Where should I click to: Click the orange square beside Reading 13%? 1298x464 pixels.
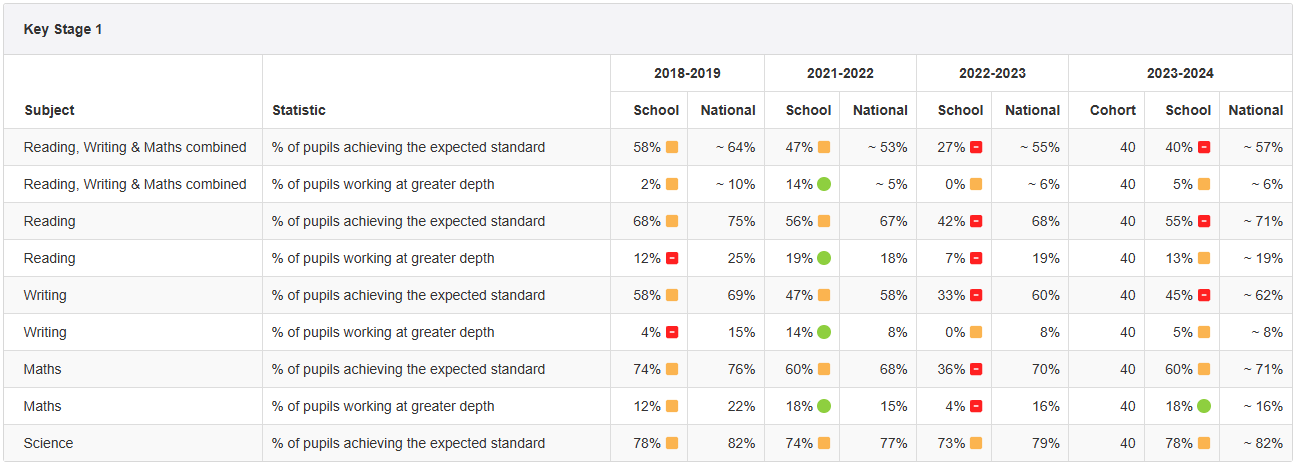[x=1204, y=258]
